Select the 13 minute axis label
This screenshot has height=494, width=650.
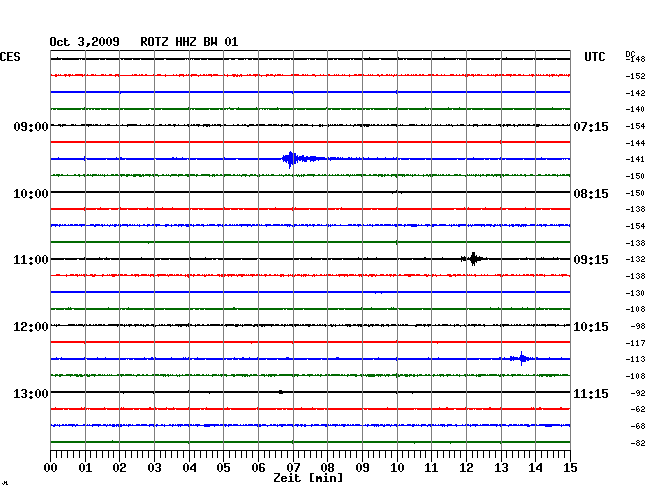pos(501,468)
